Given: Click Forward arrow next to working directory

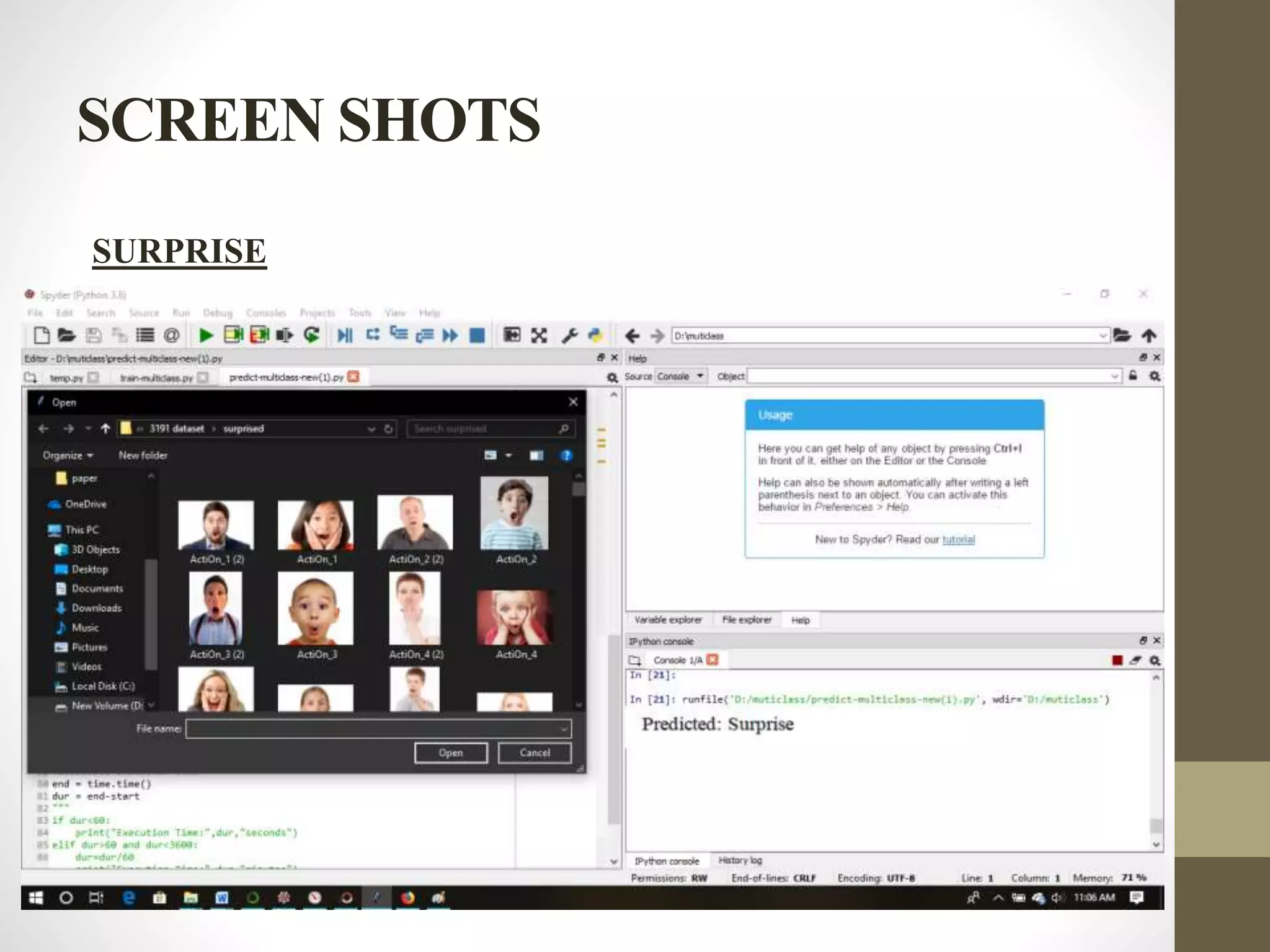Looking at the screenshot, I should [x=657, y=336].
